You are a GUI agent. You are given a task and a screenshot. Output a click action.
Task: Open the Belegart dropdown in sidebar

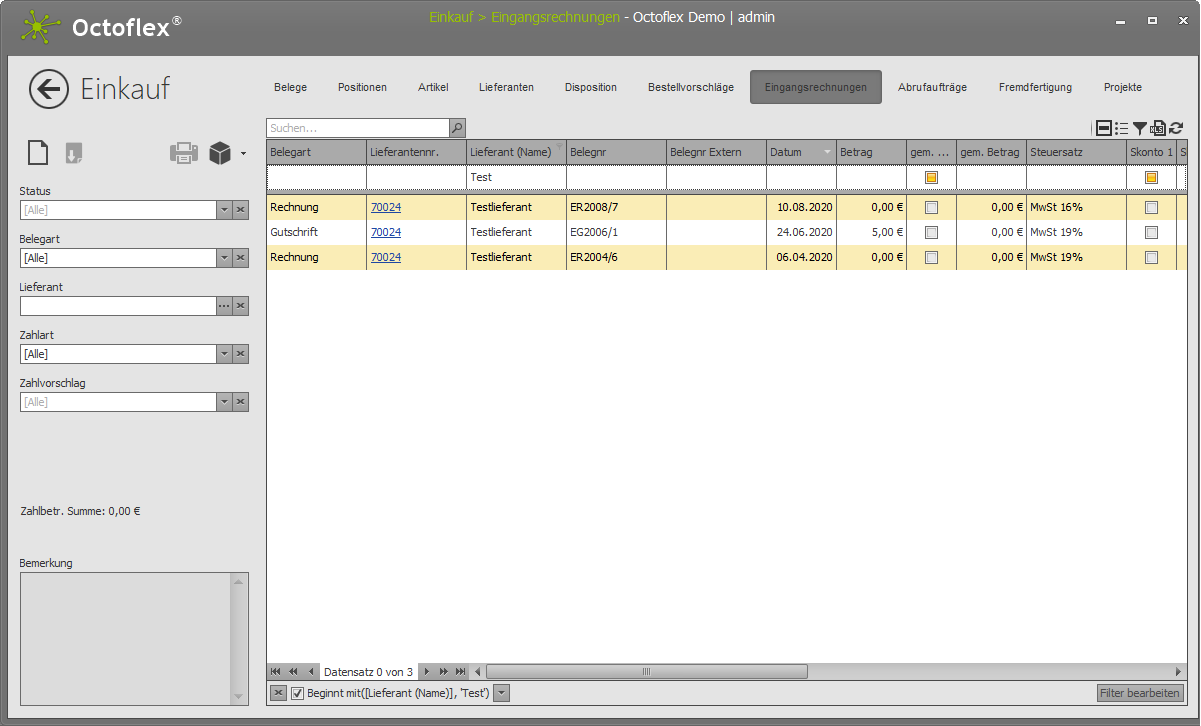224,258
